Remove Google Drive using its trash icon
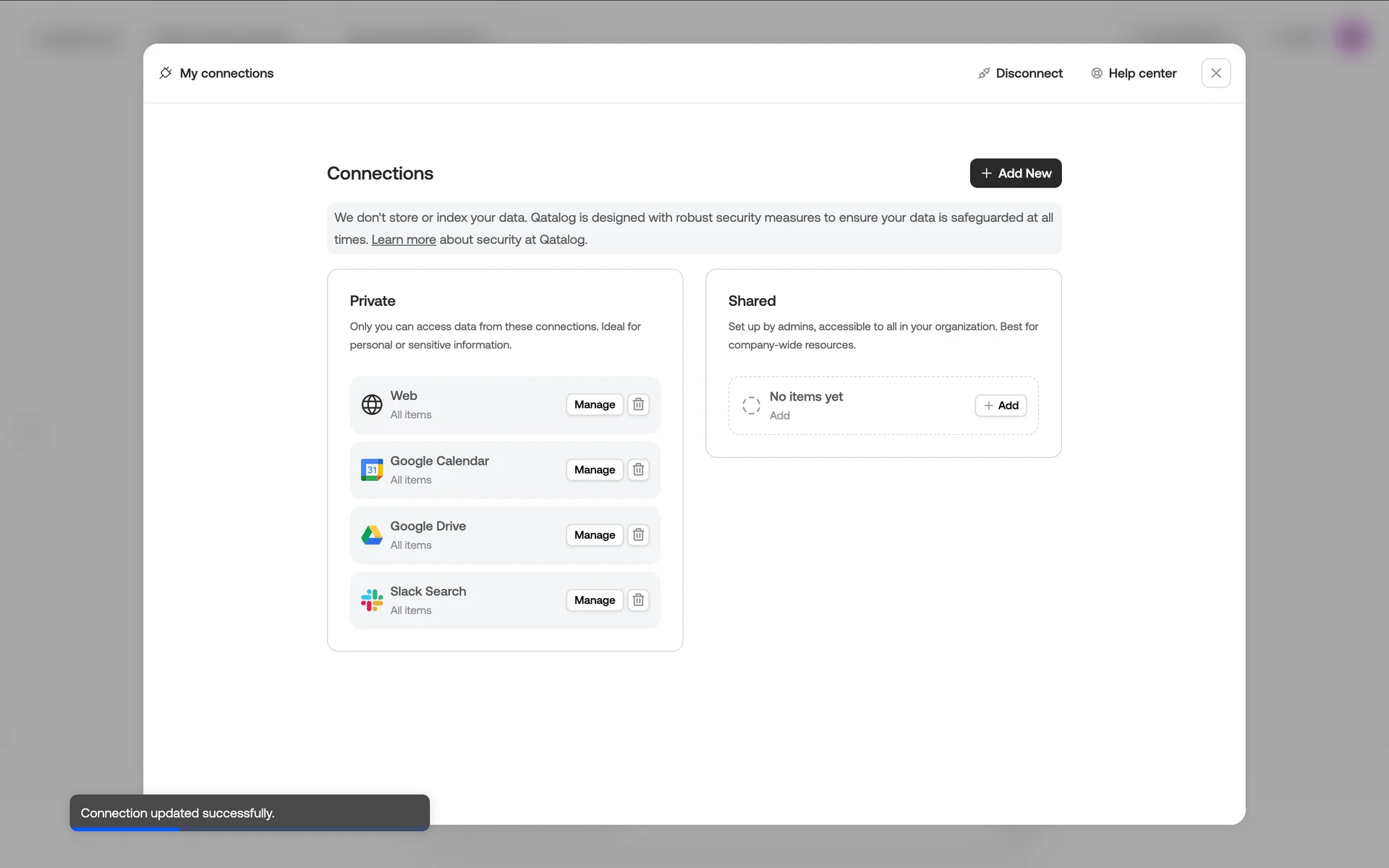The image size is (1389, 868). pyautogui.click(x=638, y=535)
